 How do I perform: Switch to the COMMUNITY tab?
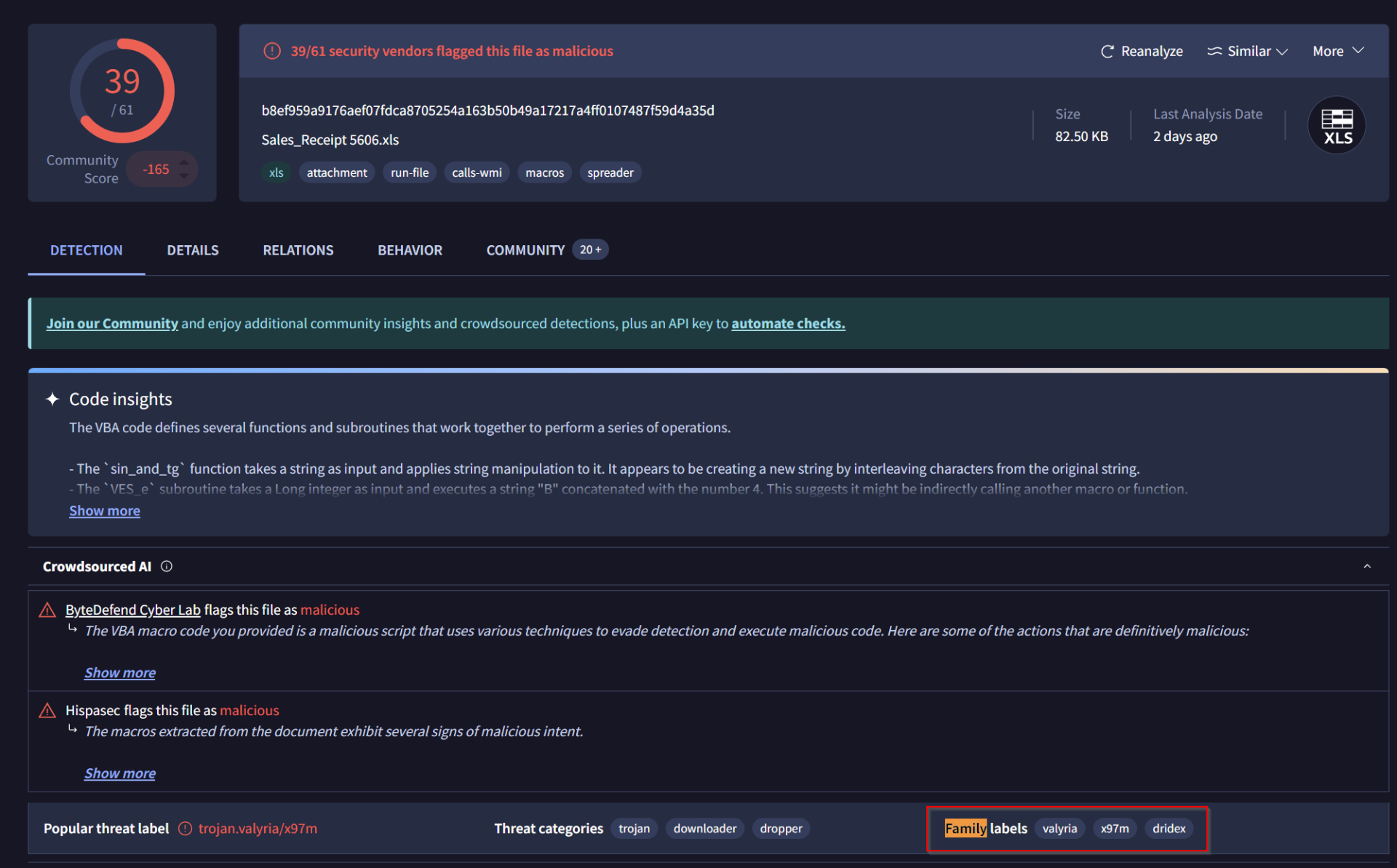pyautogui.click(x=525, y=250)
